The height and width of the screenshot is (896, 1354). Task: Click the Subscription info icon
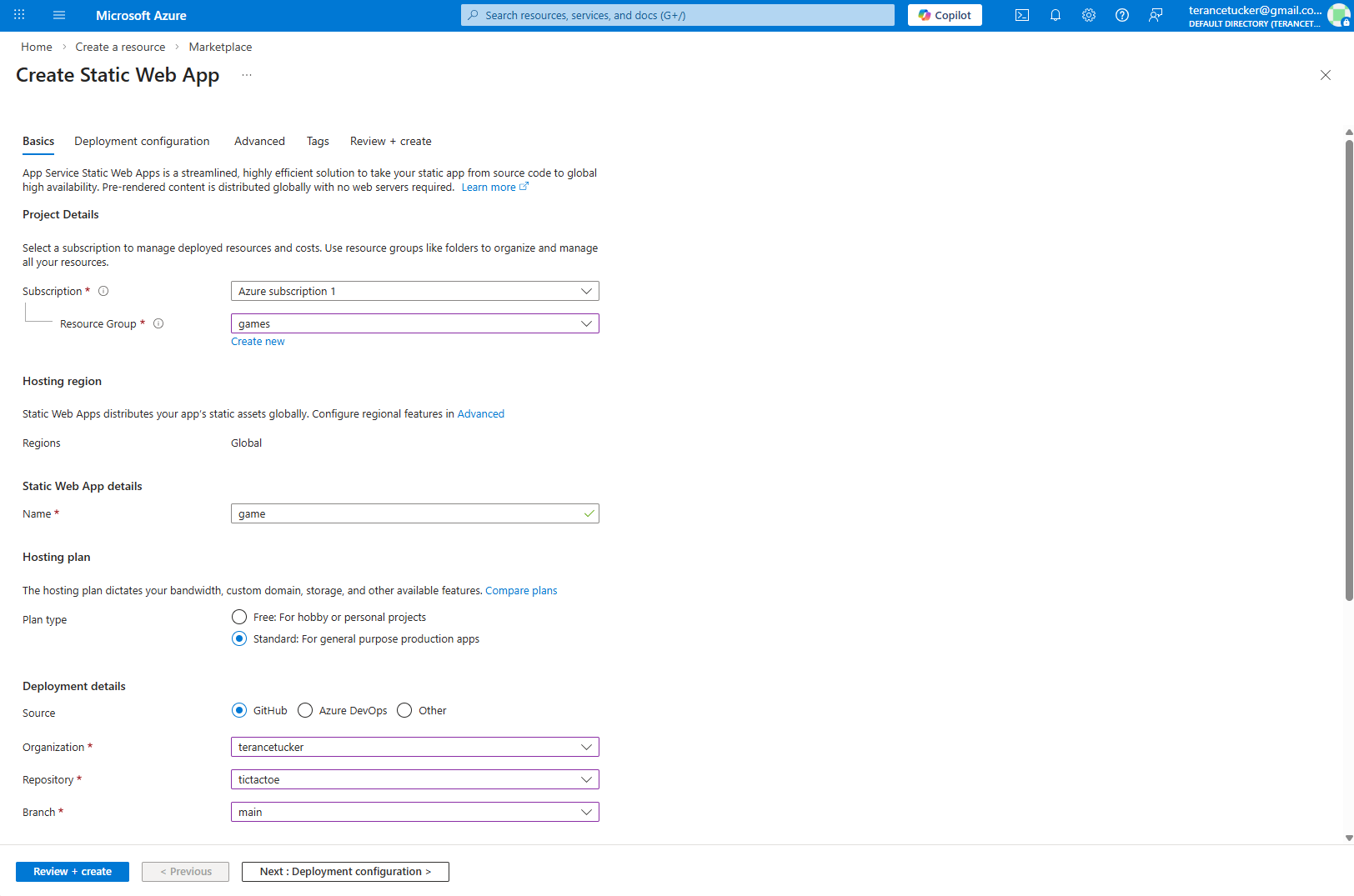point(103,291)
